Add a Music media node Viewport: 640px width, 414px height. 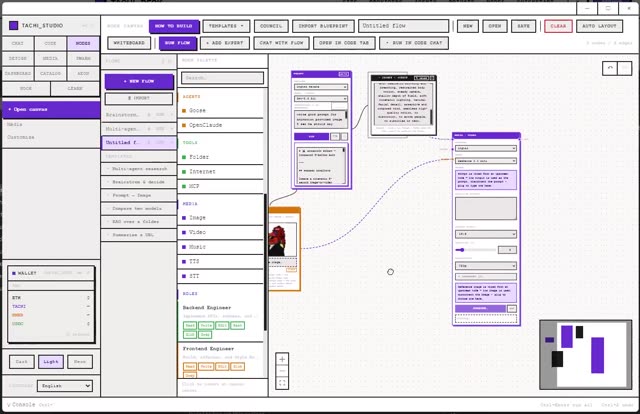[x=221, y=247]
